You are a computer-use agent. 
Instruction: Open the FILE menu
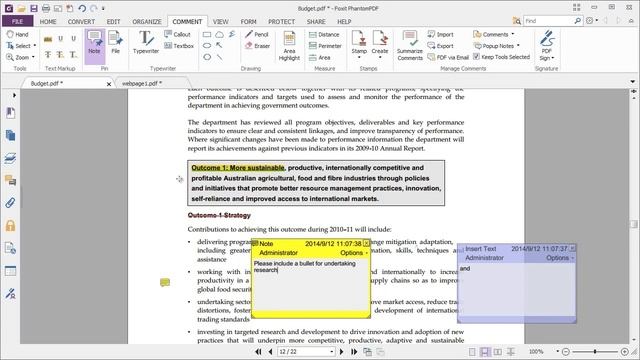(18, 21)
